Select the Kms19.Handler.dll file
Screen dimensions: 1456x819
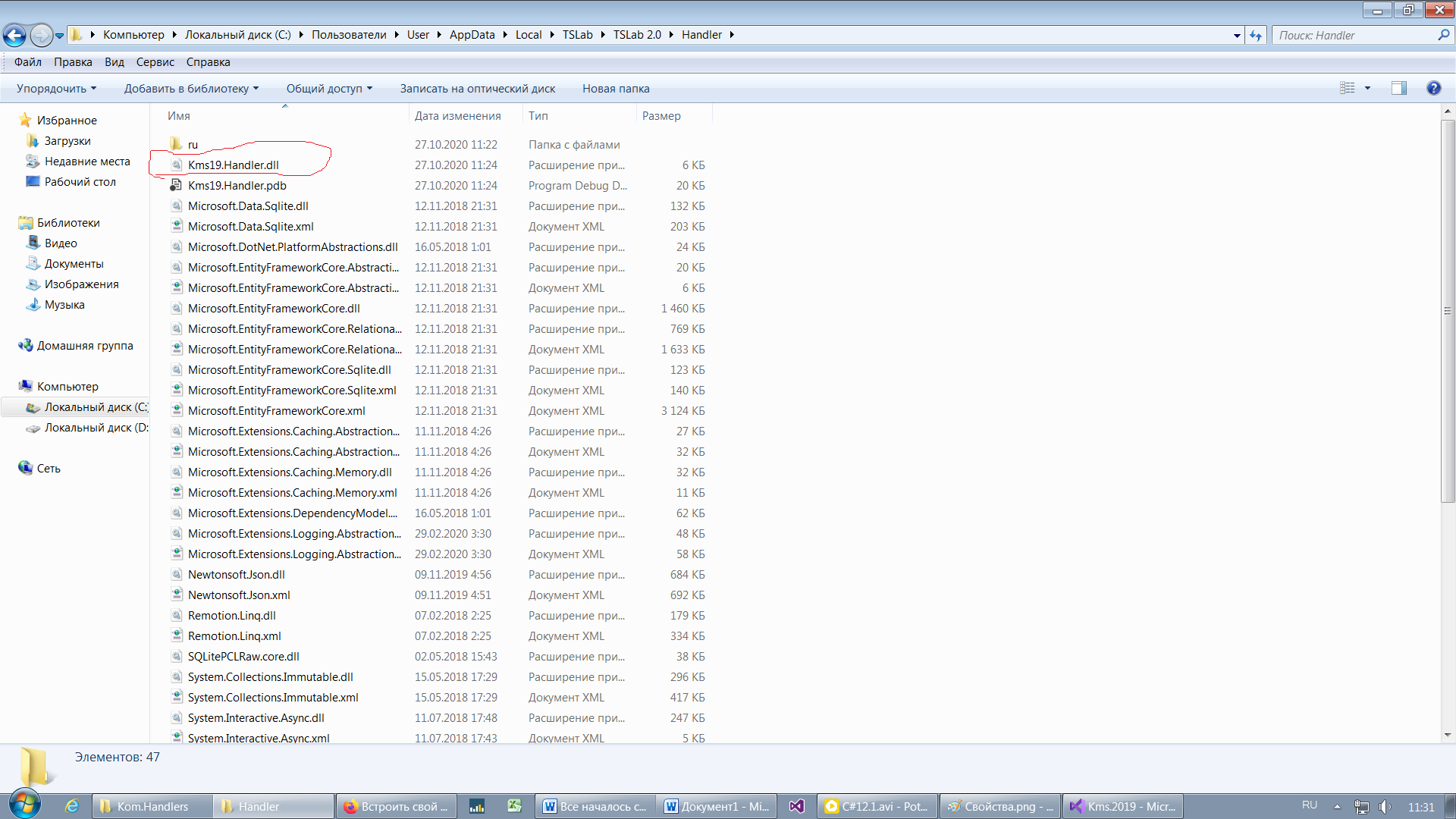[233, 165]
